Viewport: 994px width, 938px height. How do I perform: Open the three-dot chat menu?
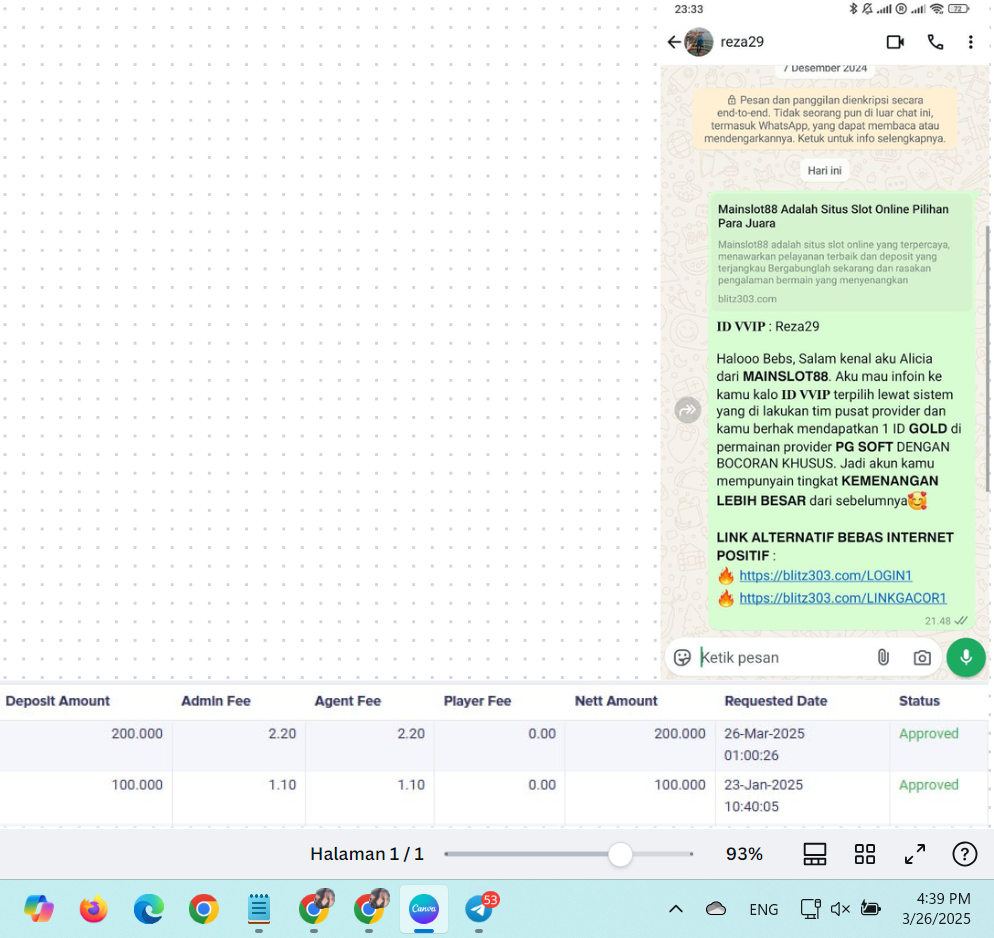coord(971,42)
